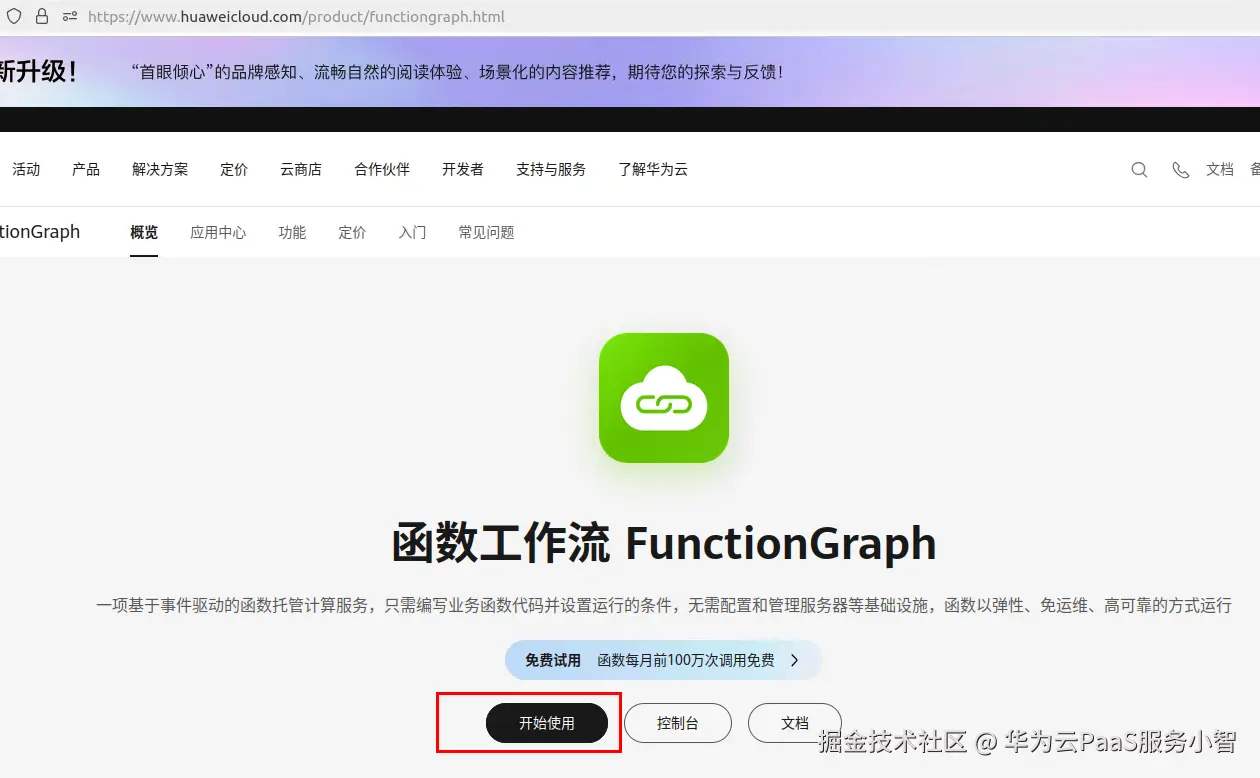The image size is (1260, 778).
Task: Open the 支持与服务 menu
Action: (551, 169)
